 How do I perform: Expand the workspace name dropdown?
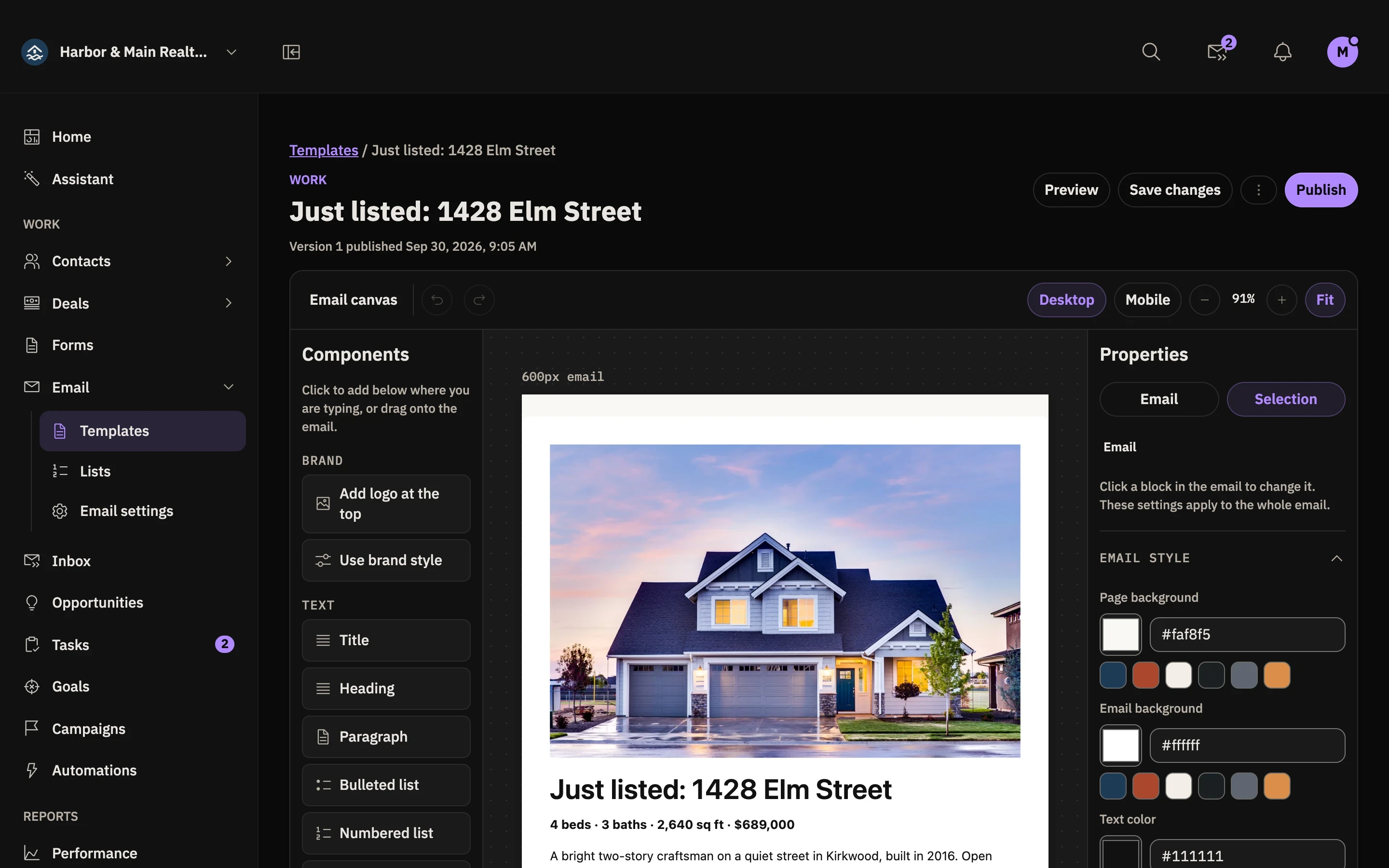[231, 52]
